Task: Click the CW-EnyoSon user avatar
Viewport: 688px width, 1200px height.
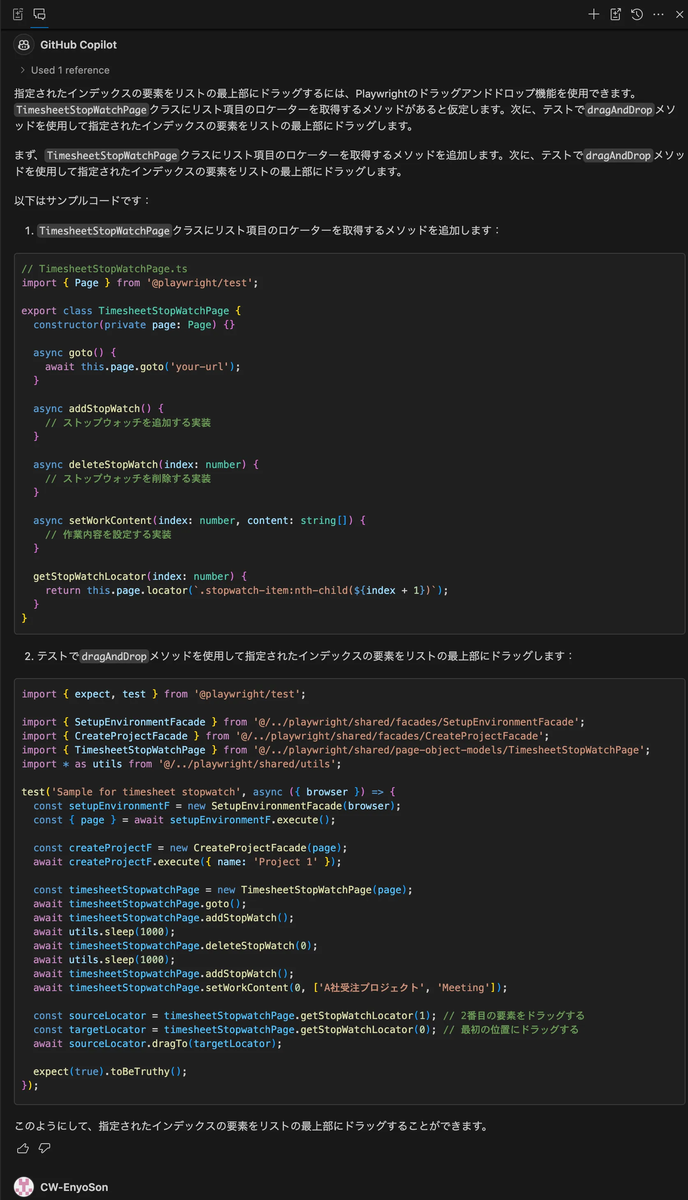Action: pyautogui.click(x=23, y=1188)
